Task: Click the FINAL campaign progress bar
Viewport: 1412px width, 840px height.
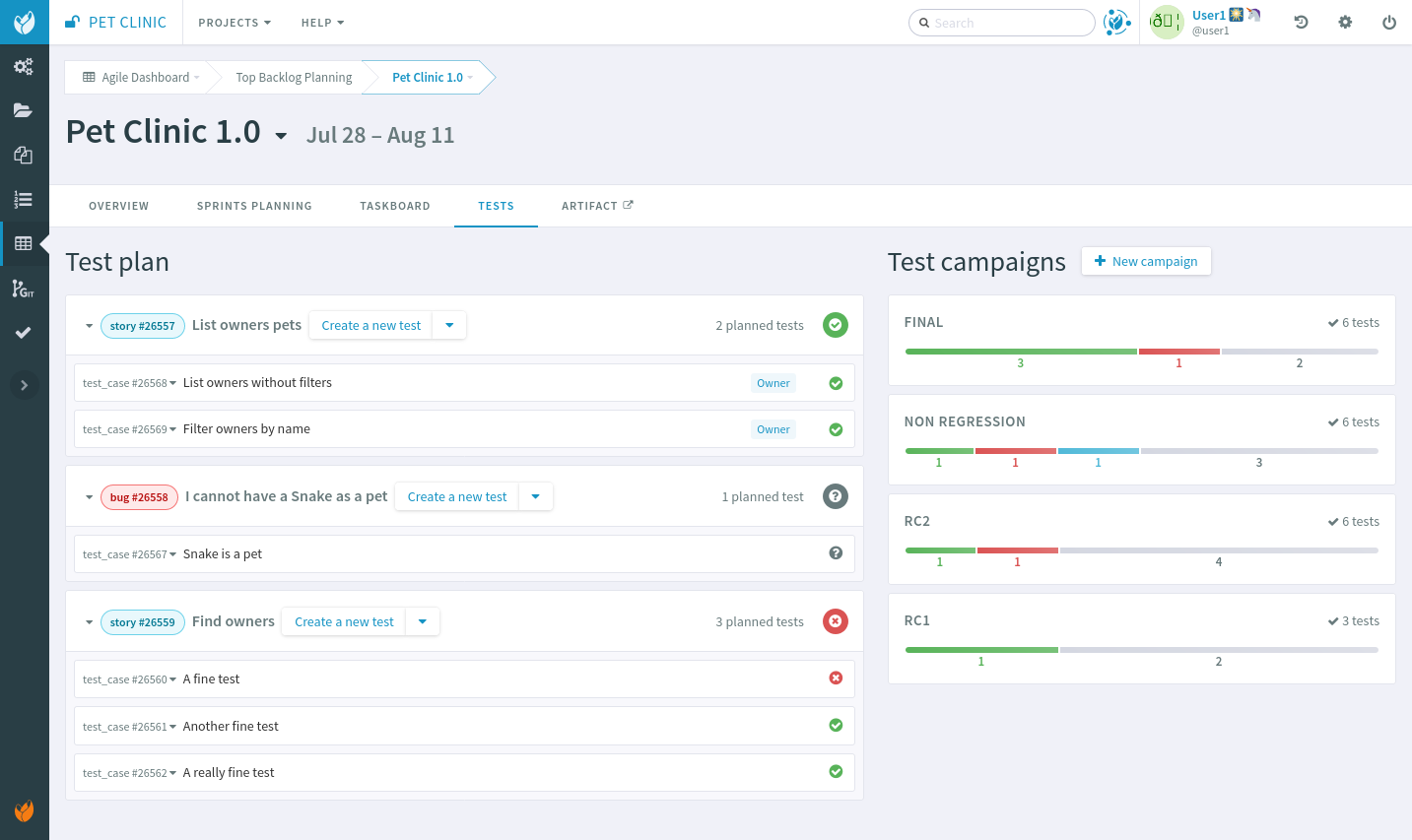Action: 1141,352
